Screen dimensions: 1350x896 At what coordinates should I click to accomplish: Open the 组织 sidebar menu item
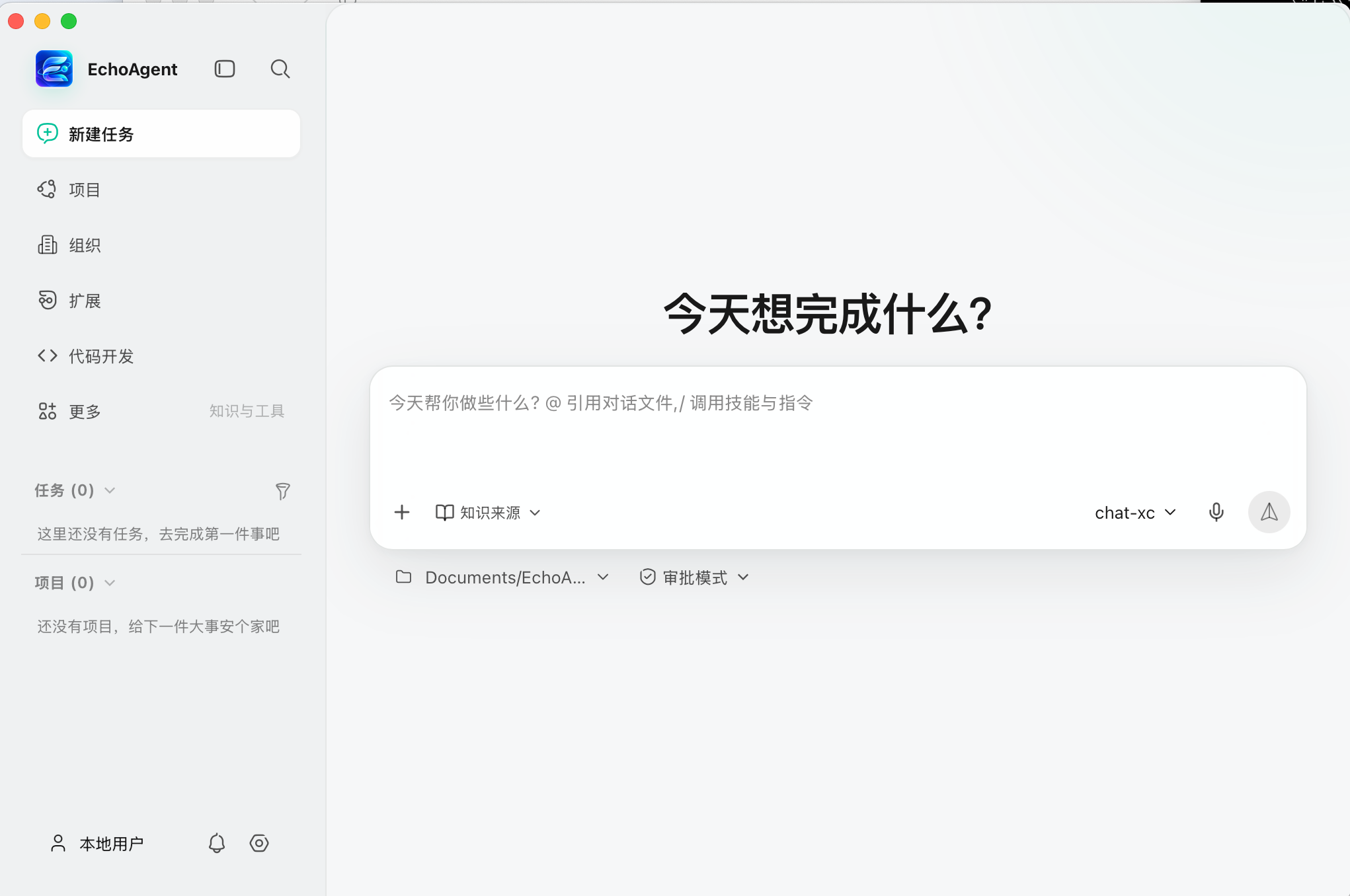[x=161, y=245]
